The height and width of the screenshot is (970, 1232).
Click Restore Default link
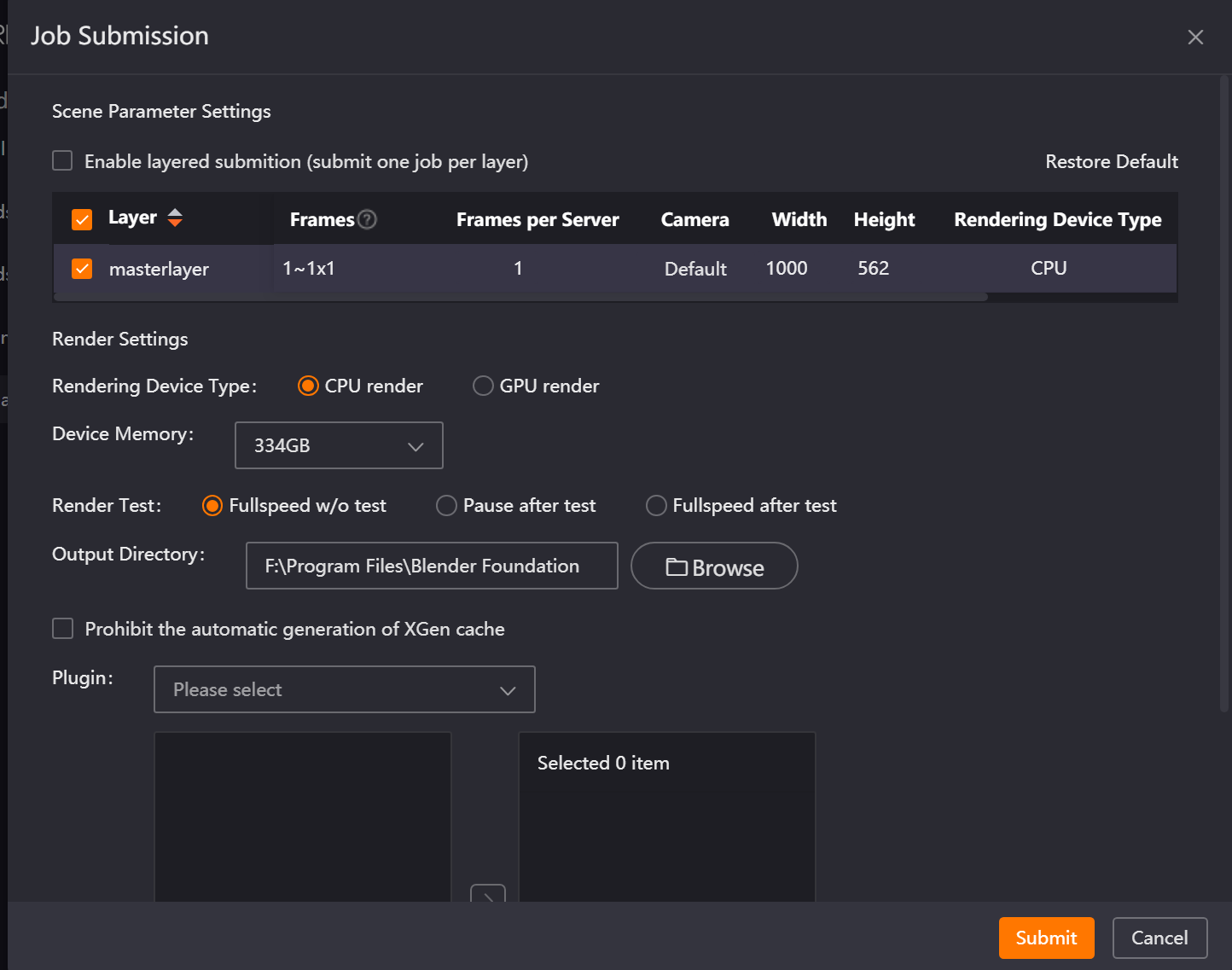coord(1111,161)
